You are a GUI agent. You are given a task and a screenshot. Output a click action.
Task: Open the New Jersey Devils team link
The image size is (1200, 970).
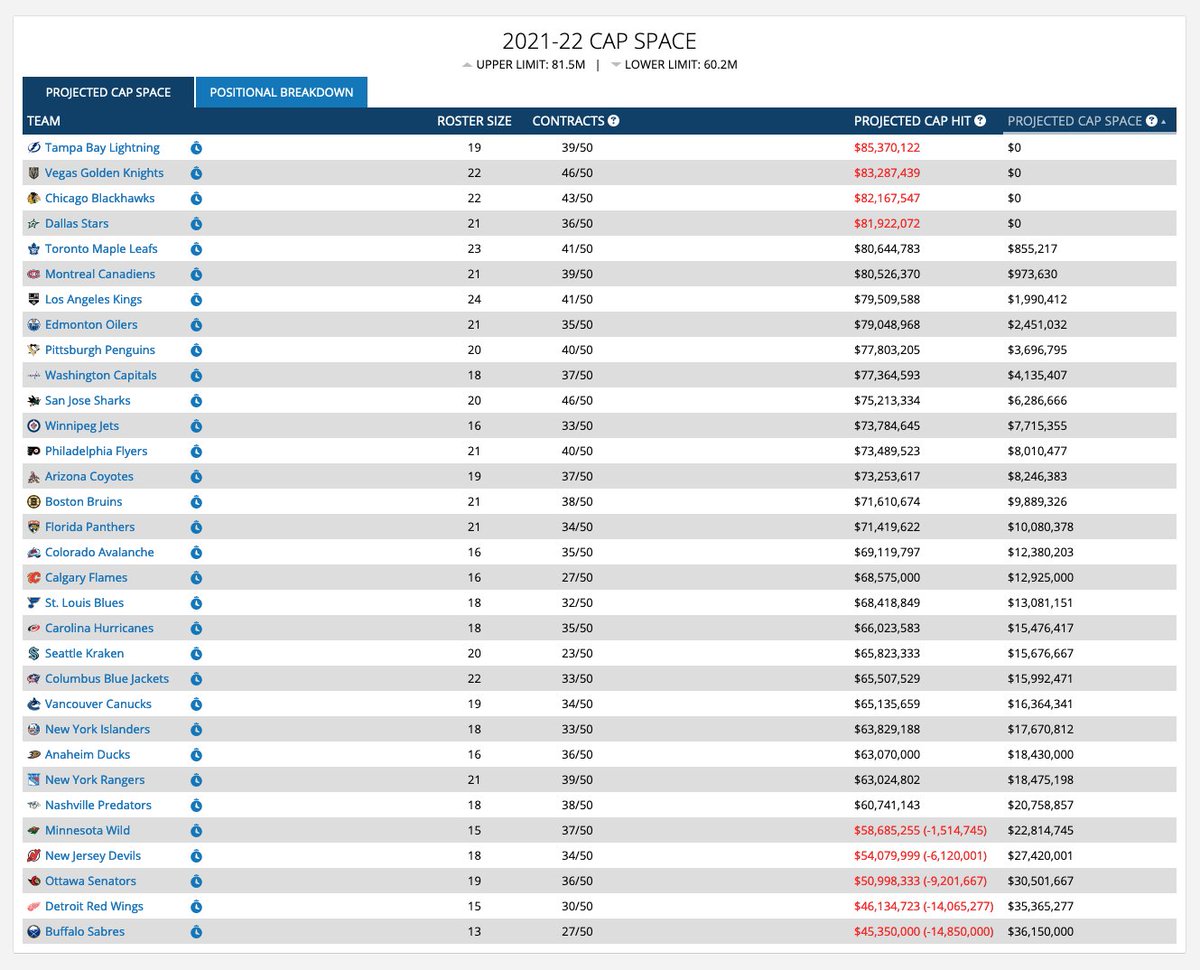(93, 856)
